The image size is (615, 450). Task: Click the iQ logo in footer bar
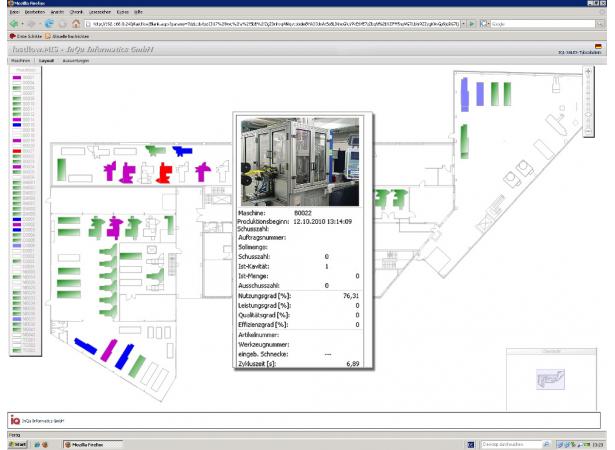coord(14,421)
